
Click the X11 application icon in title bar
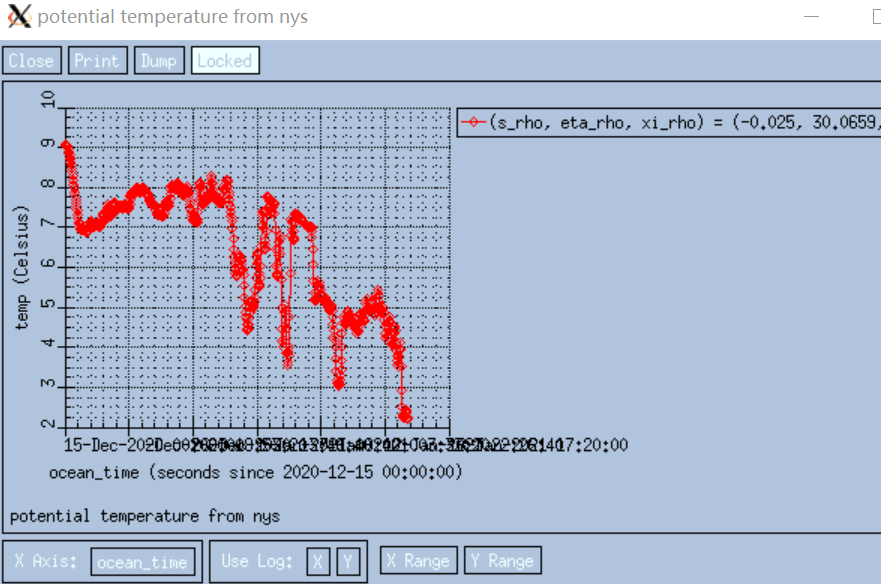tap(19, 17)
